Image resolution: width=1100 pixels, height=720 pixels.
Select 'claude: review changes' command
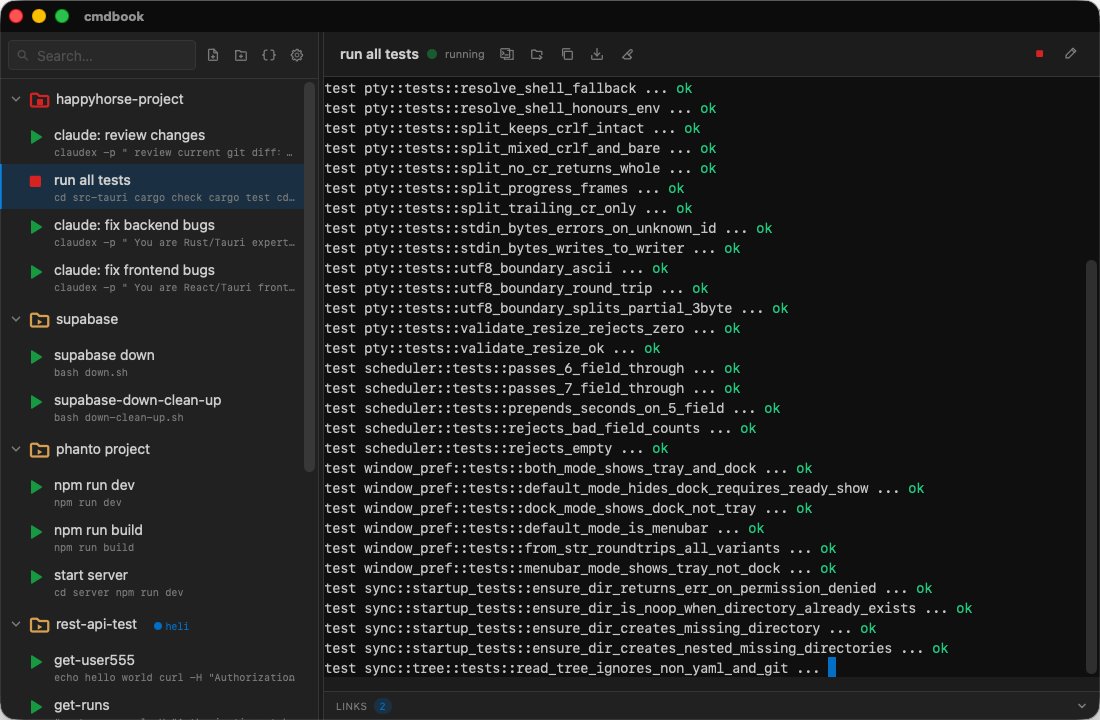(x=153, y=142)
